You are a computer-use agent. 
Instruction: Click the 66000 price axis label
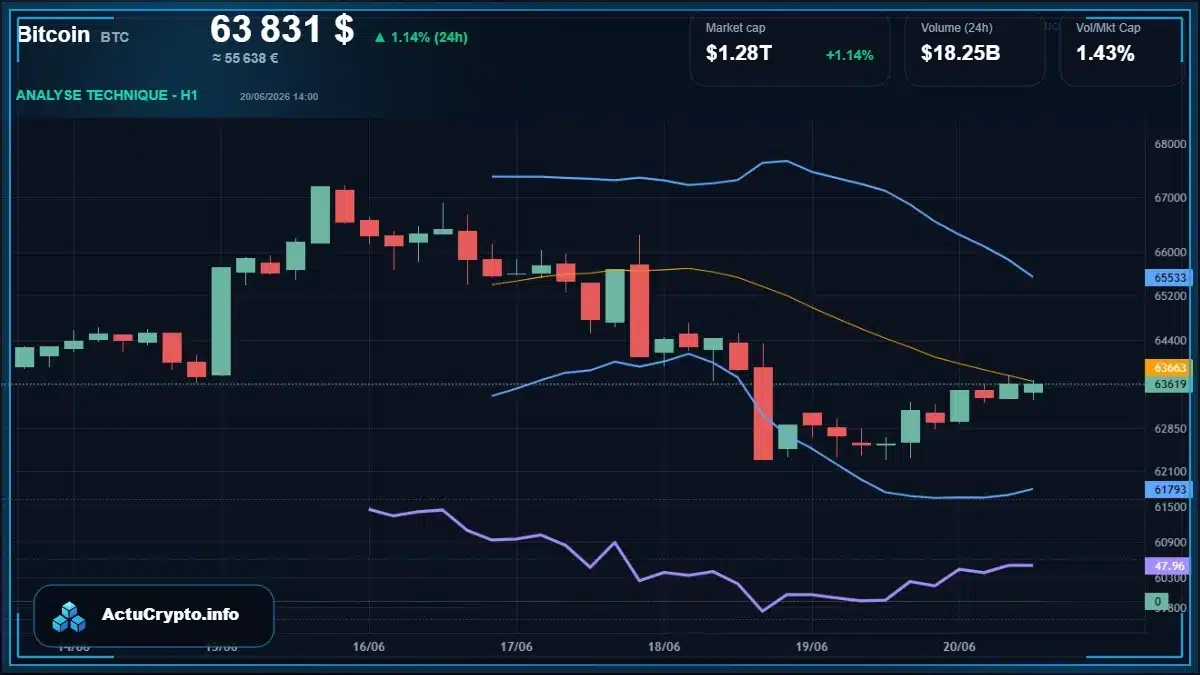1170,252
